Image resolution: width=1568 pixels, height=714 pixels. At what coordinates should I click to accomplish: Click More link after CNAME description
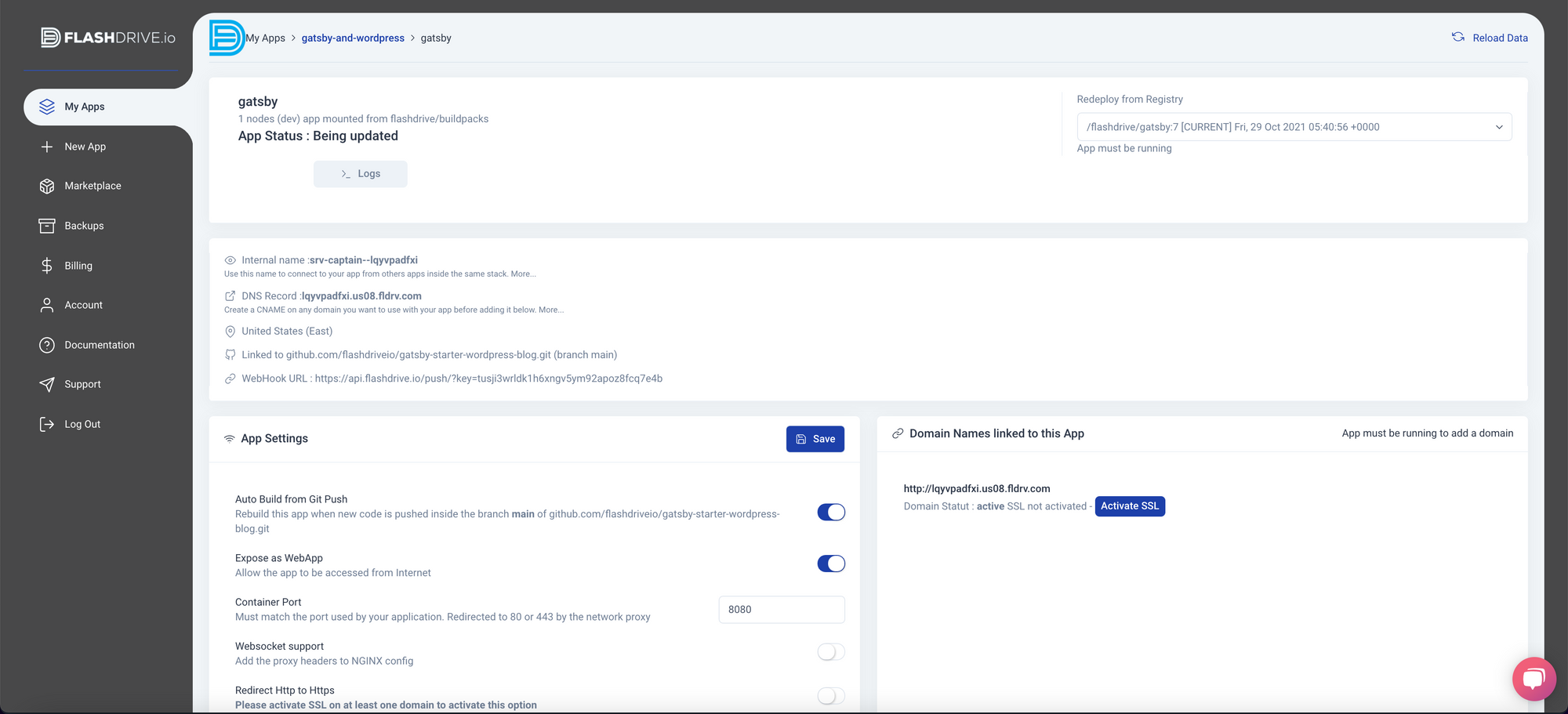coord(551,310)
